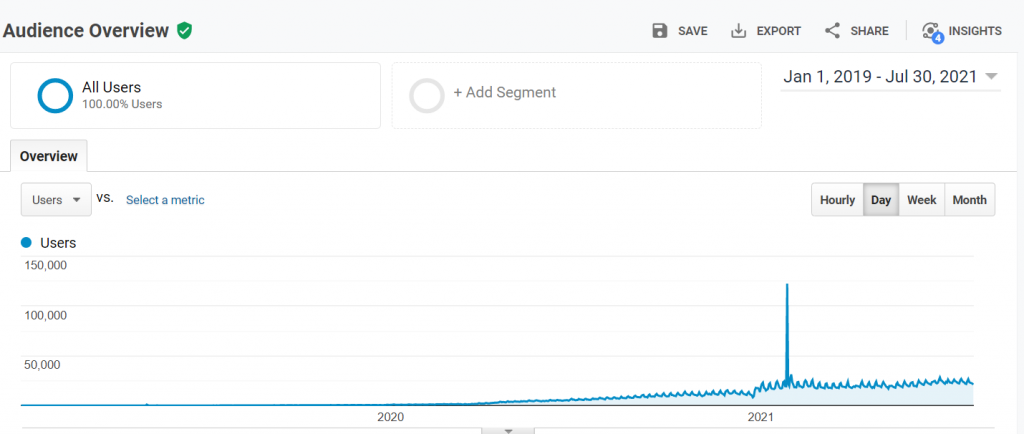Click the Select a metric link

165,200
